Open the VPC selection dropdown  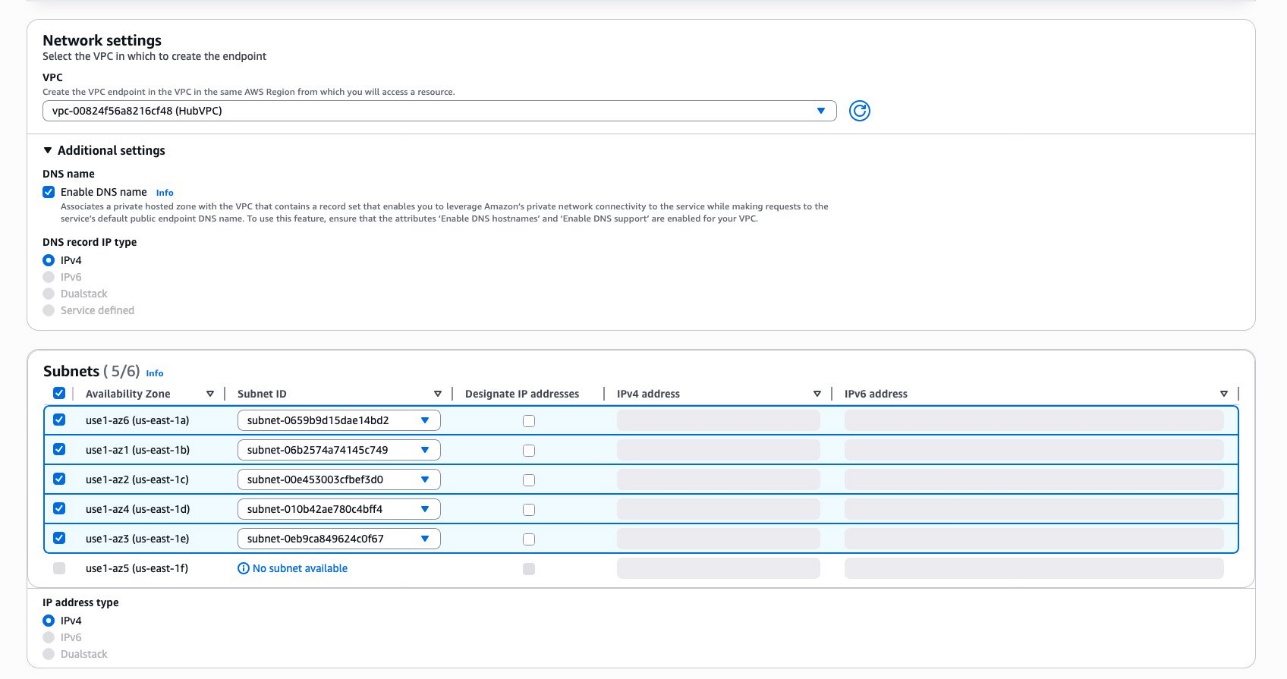(x=439, y=111)
